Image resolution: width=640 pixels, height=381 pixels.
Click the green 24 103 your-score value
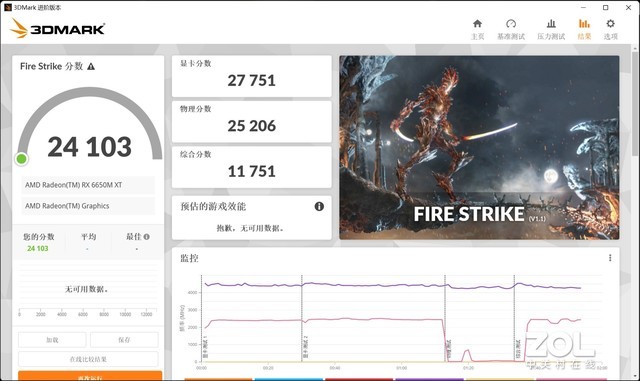pyautogui.click(x=38, y=249)
